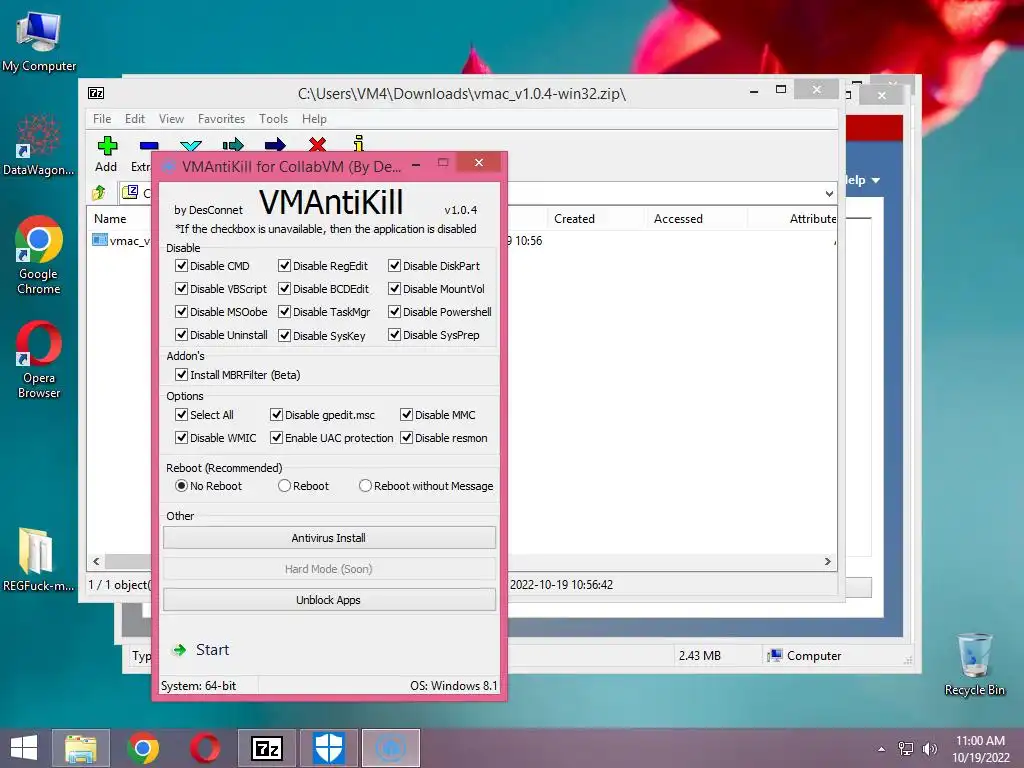Toggle Disable TaskMgr checkbox
Screen dimensions: 1024x768
click(284, 312)
